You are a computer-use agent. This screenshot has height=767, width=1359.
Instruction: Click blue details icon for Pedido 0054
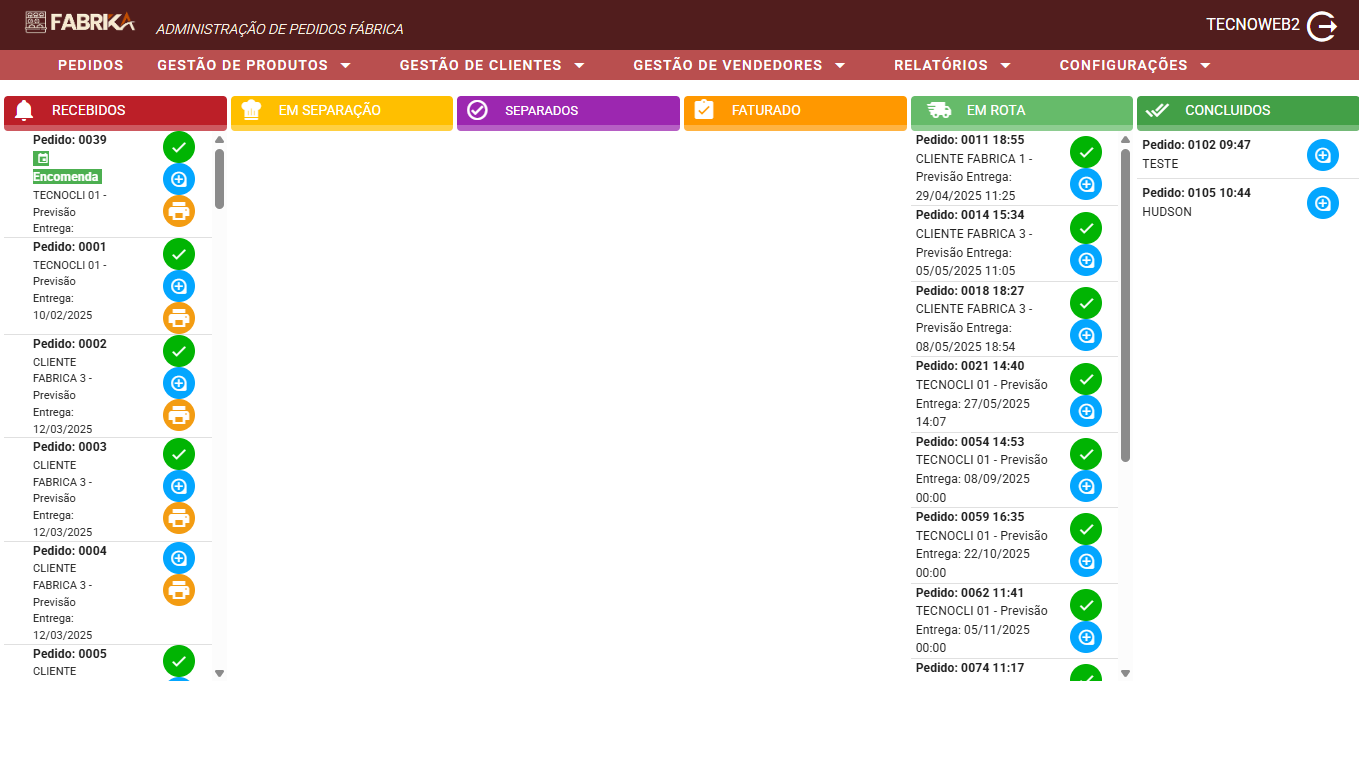point(1086,486)
